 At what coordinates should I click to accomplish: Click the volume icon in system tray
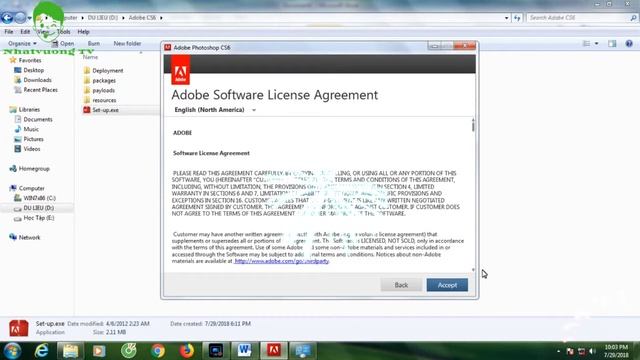tap(592, 351)
